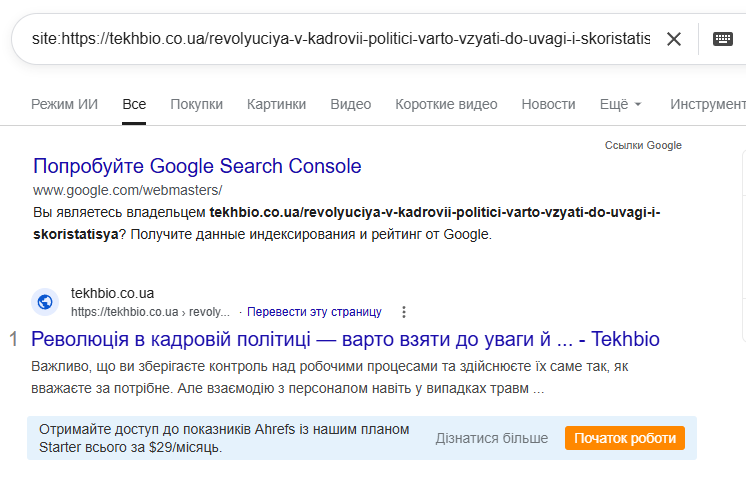Select the Все tab

[134, 104]
